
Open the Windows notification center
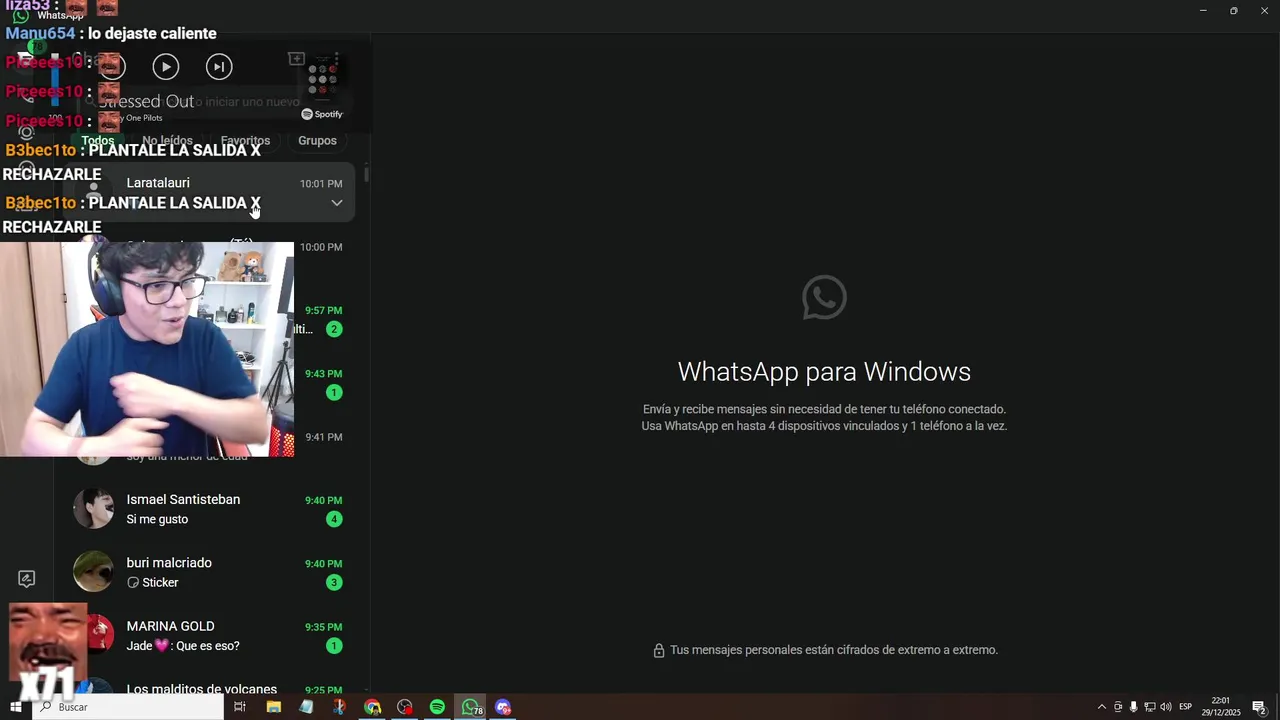(x=1259, y=707)
